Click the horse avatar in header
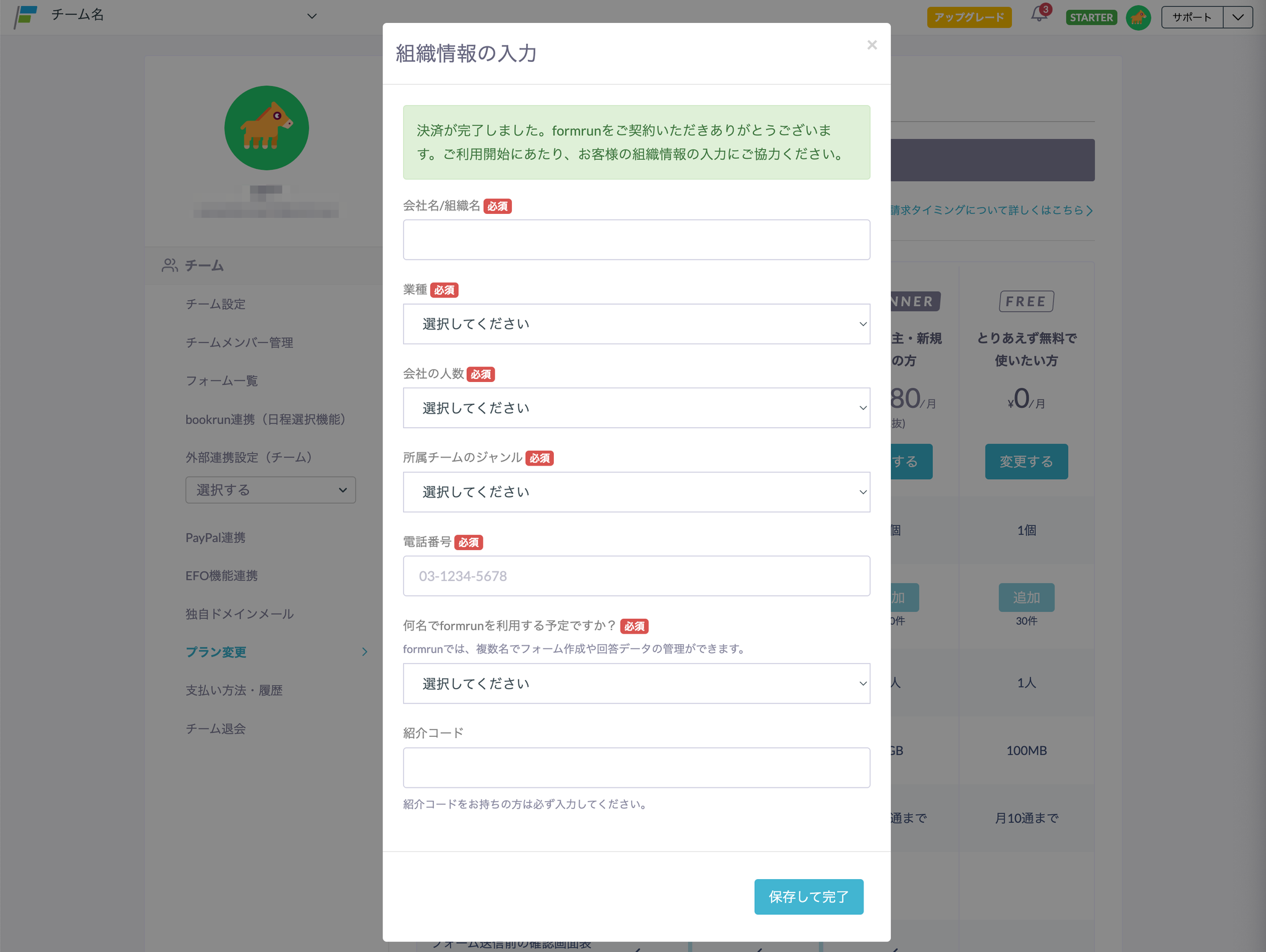Image resolution: width=1266 pixels, height=952 pixels. [x=1138, y=17]
